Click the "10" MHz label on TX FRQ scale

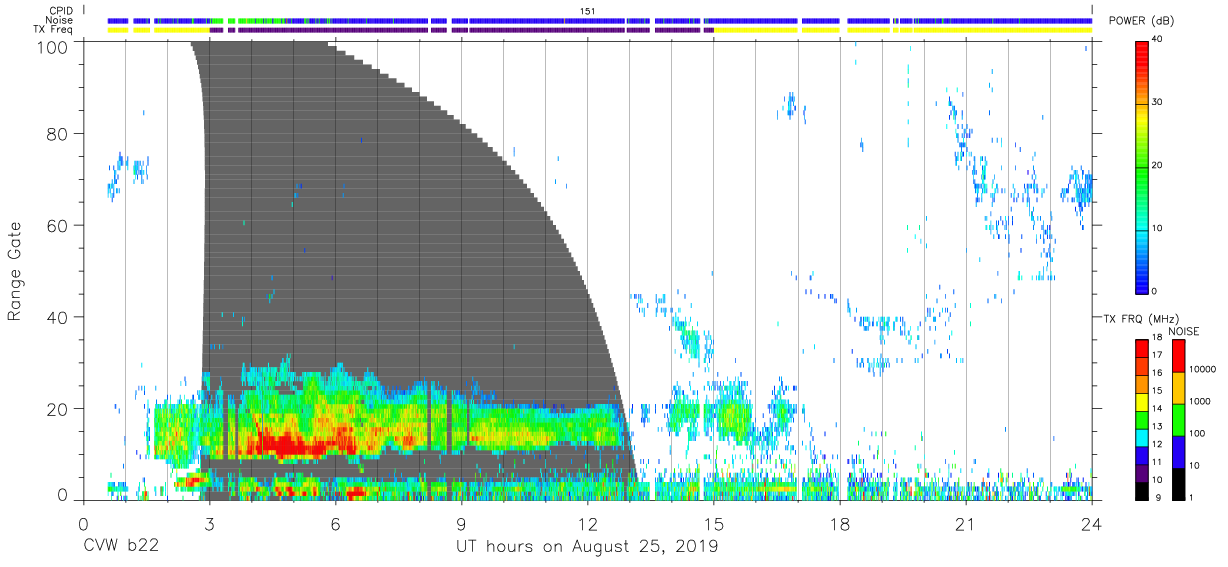1159,480
